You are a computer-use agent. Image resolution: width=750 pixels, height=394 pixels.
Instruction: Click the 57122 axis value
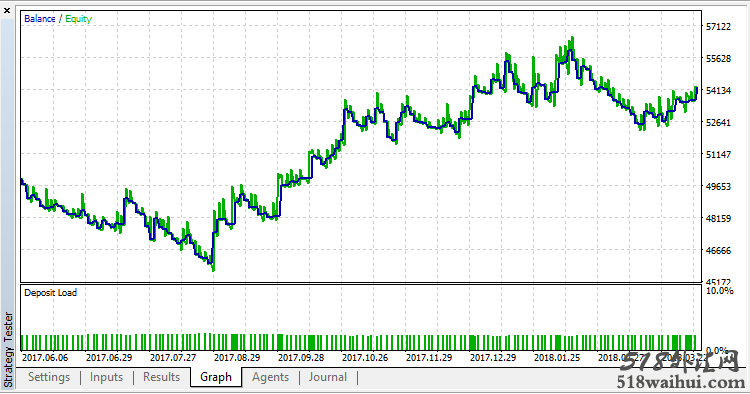[718, 27]
